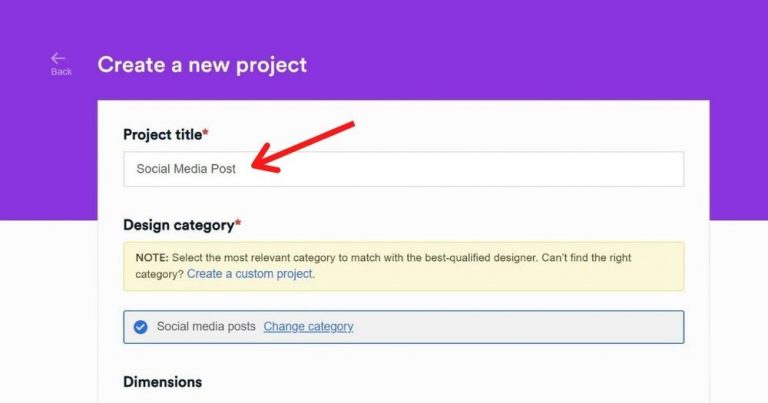Select the "Social media posts" category label
The width and height of the screenshot is (768, 403).
[206, 326]
